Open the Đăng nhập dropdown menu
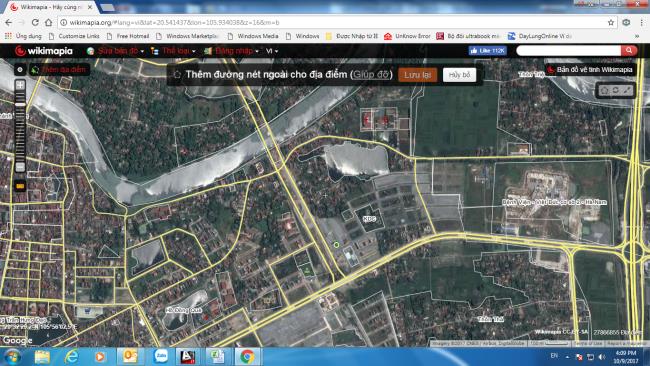The image size is (650, 366). click(x=232, y=51)
